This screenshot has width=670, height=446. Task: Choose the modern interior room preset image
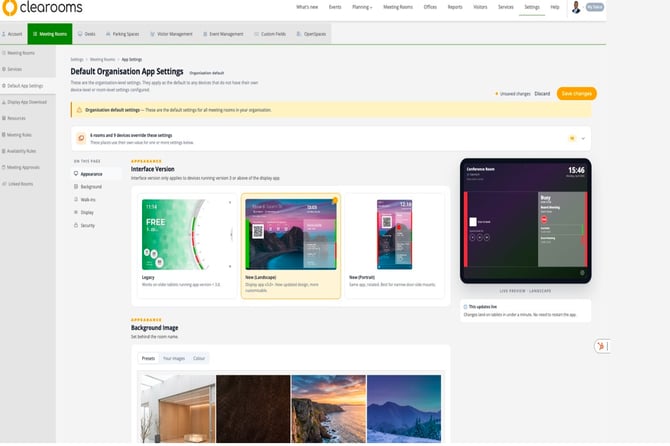pyautogui.click(x=178, y=409)
